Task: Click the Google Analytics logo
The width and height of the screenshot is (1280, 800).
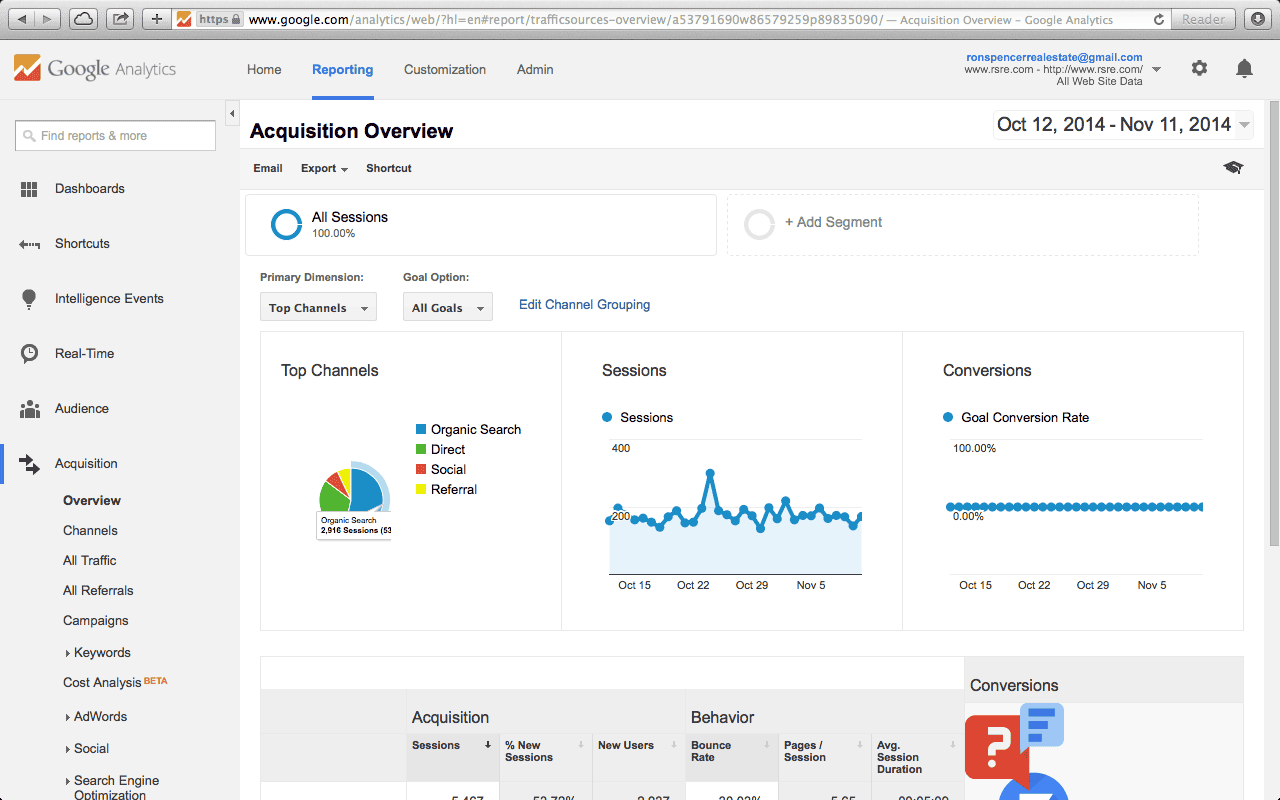Action: pos(95,69)
